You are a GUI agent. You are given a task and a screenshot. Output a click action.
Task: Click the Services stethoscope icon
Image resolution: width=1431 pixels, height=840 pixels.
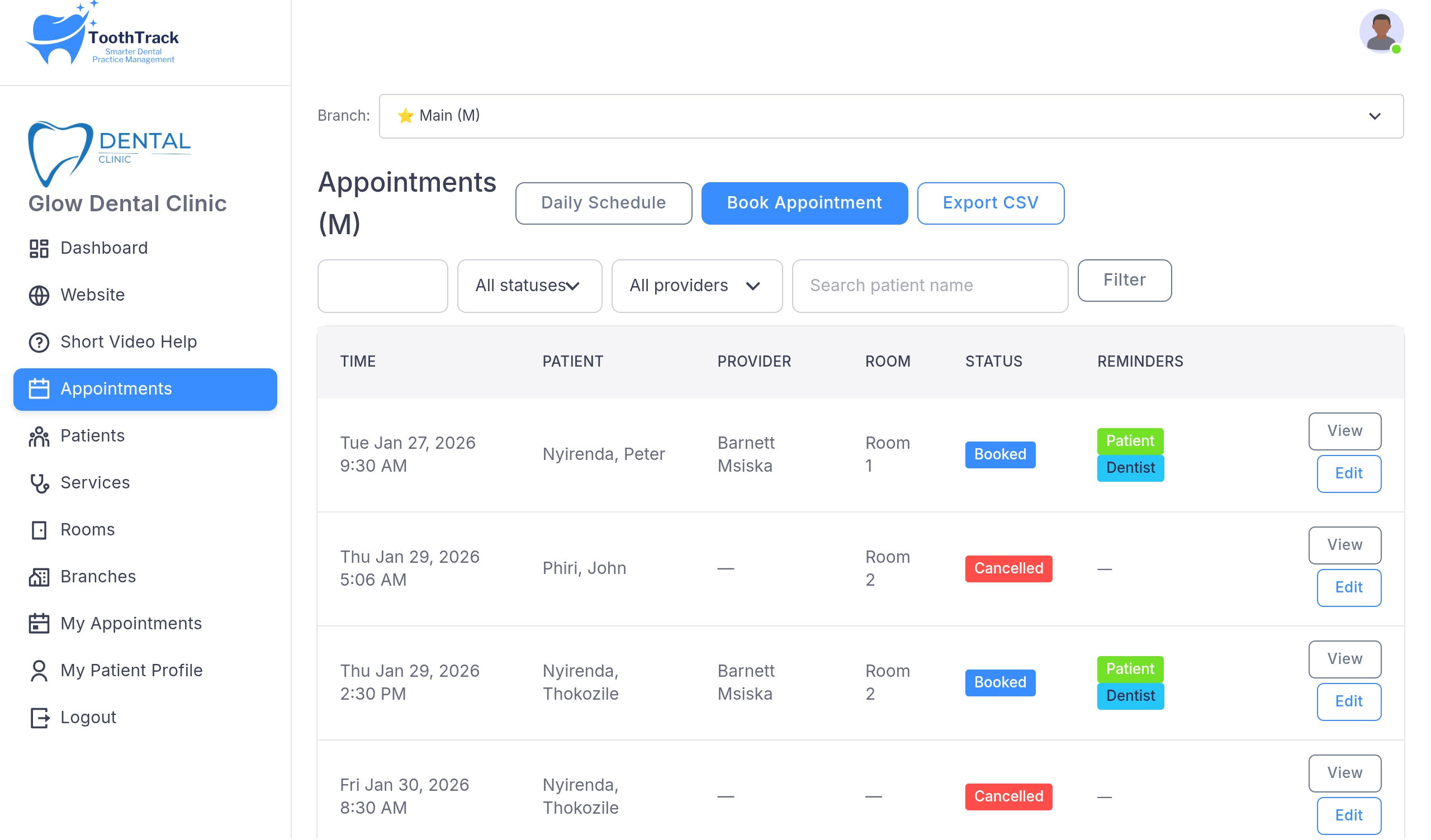tap(39, 483)
